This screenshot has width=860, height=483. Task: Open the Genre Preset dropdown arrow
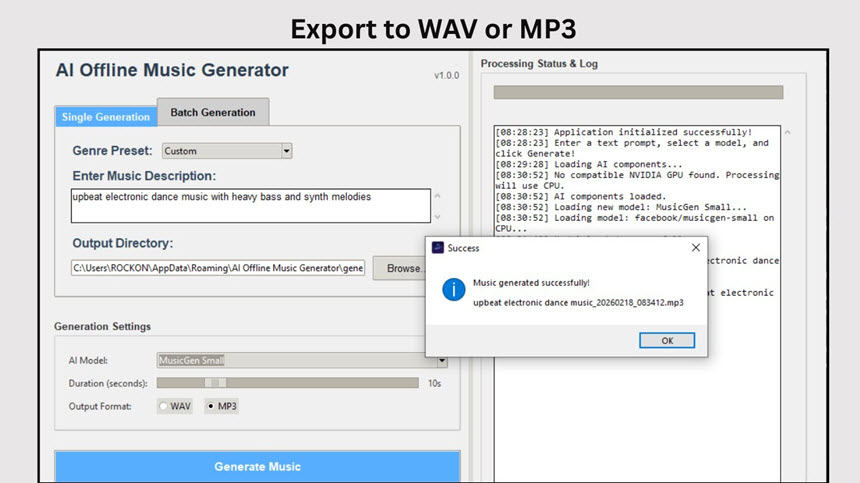[x=286, y=151]
